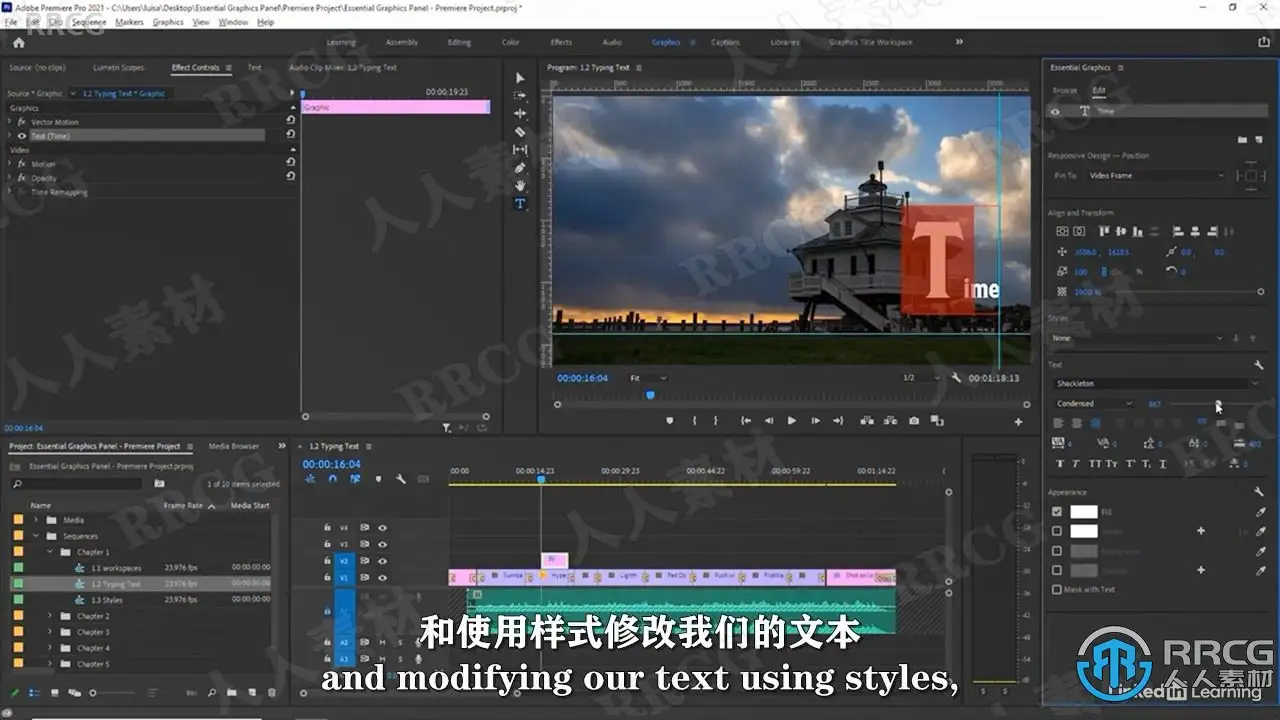Toggle visibility of the Time text layer
Viewport: 1280px width, 720px height.
1055,111
